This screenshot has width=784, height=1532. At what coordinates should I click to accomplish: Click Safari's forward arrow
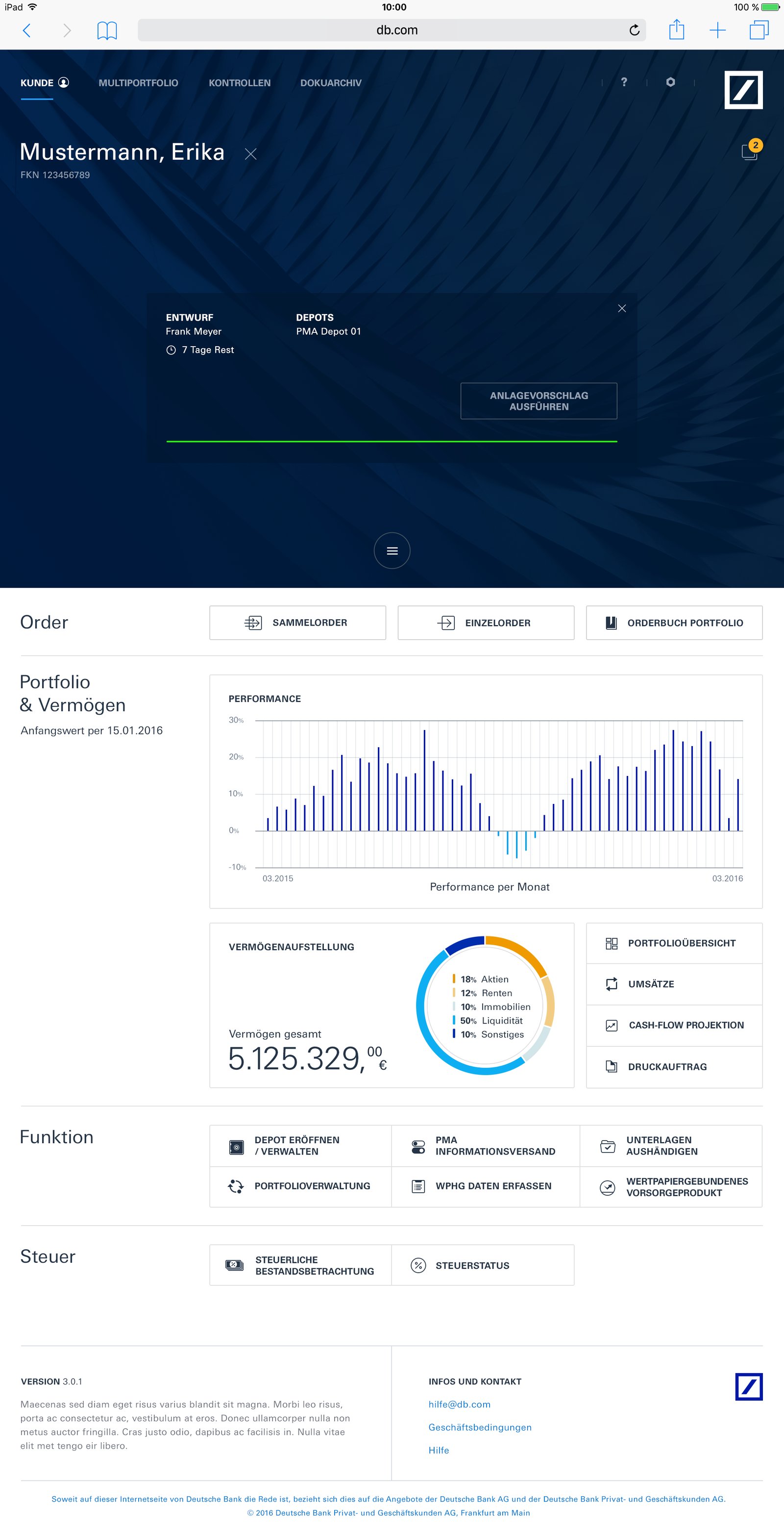pyautogui.click(x=67, y=30)
